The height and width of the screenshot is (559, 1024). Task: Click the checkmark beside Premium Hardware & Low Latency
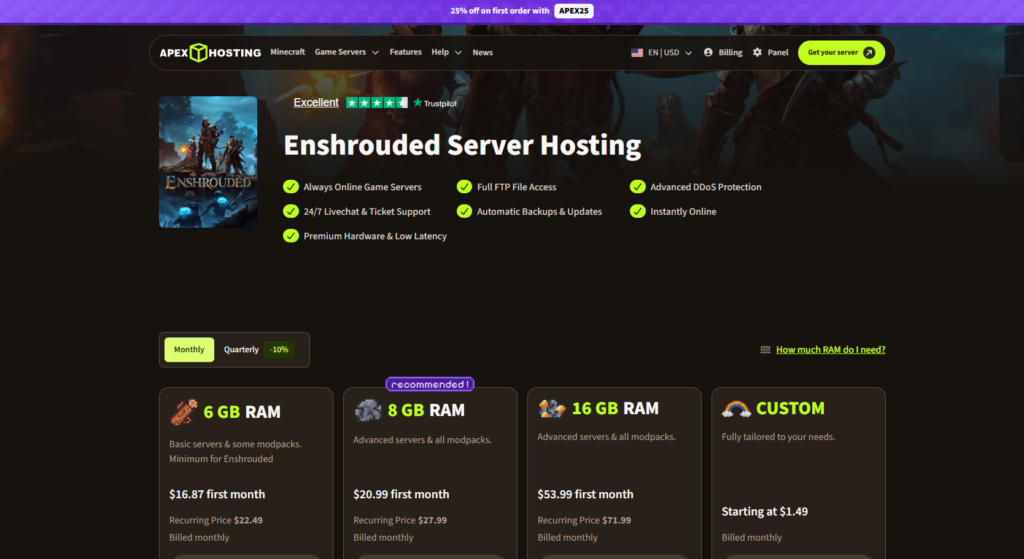pyautogui.click(x=291, y=236)
